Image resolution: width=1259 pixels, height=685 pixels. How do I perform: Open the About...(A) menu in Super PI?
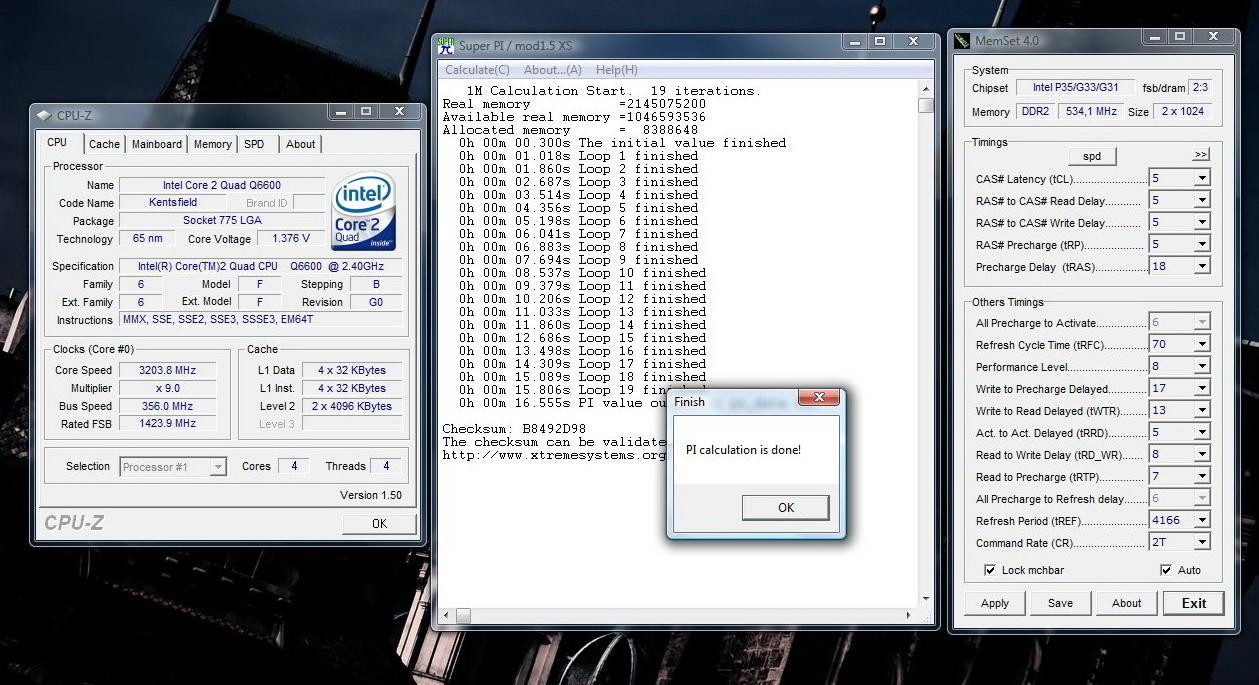pos(553,70)
